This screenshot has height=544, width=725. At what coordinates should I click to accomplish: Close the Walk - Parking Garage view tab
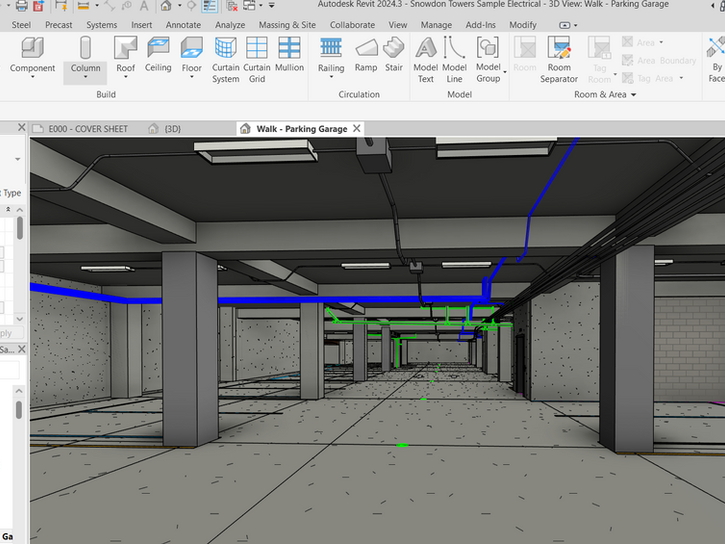(356, 128)
